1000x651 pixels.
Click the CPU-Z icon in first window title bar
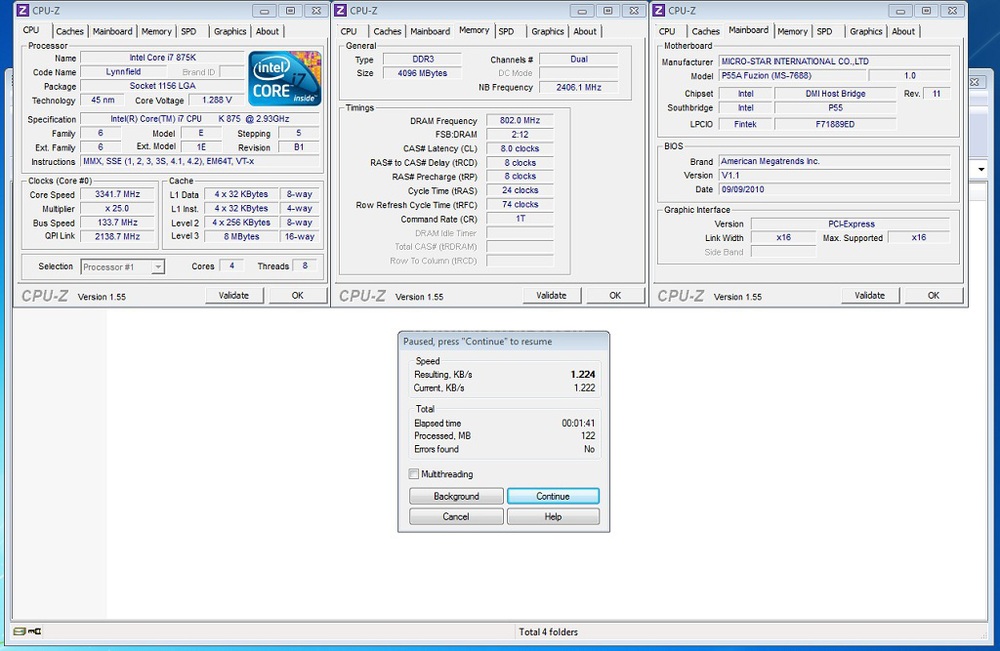click(22, 10)
